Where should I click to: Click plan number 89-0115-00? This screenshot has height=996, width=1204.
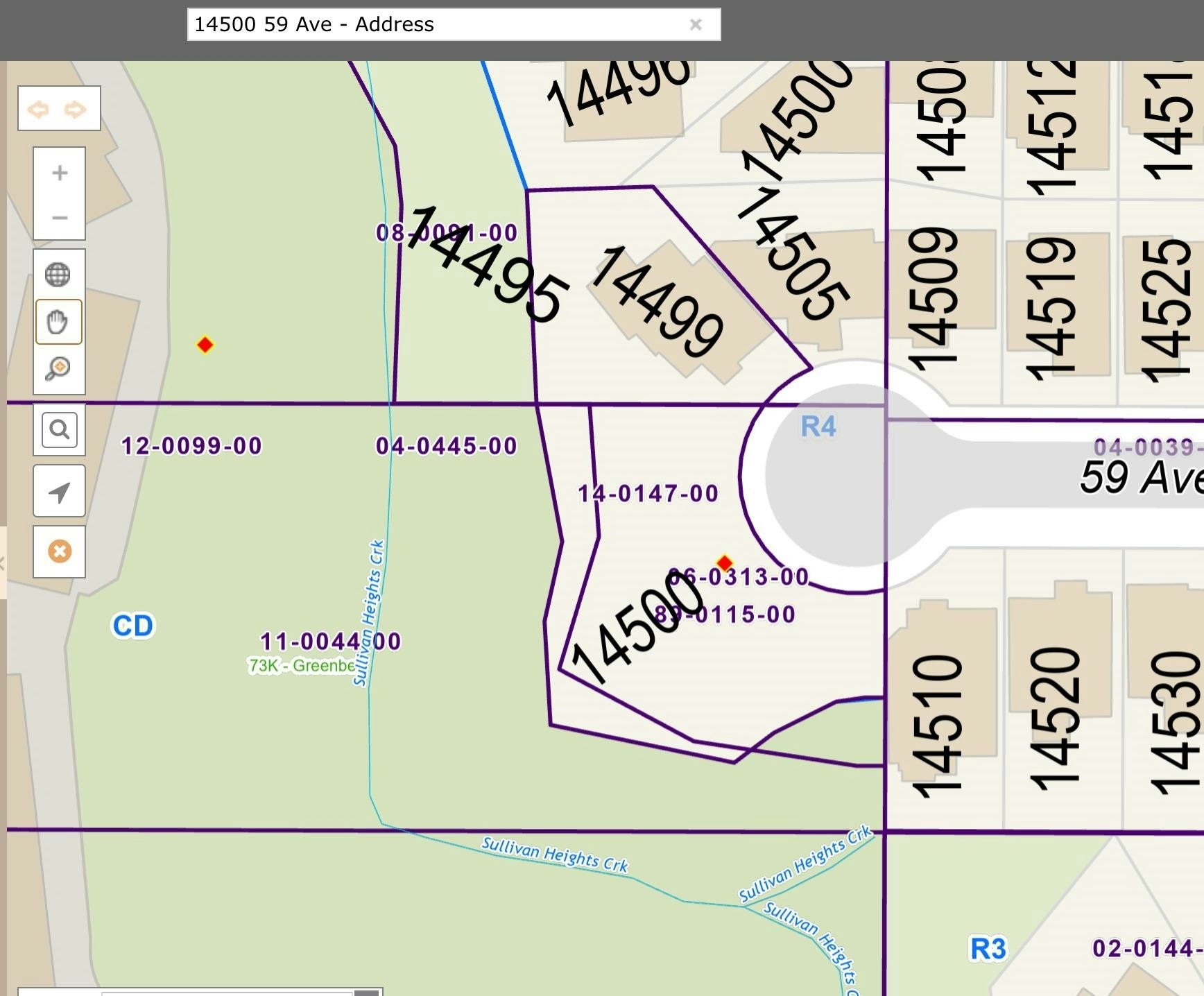[725, 614]
